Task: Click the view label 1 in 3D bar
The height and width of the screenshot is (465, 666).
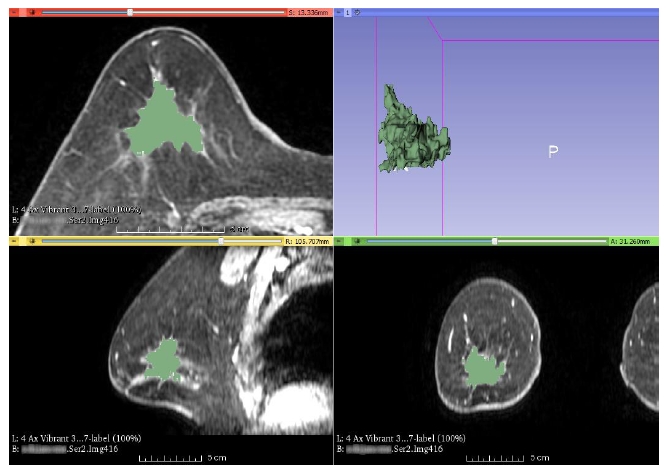Action: point(347,13)
